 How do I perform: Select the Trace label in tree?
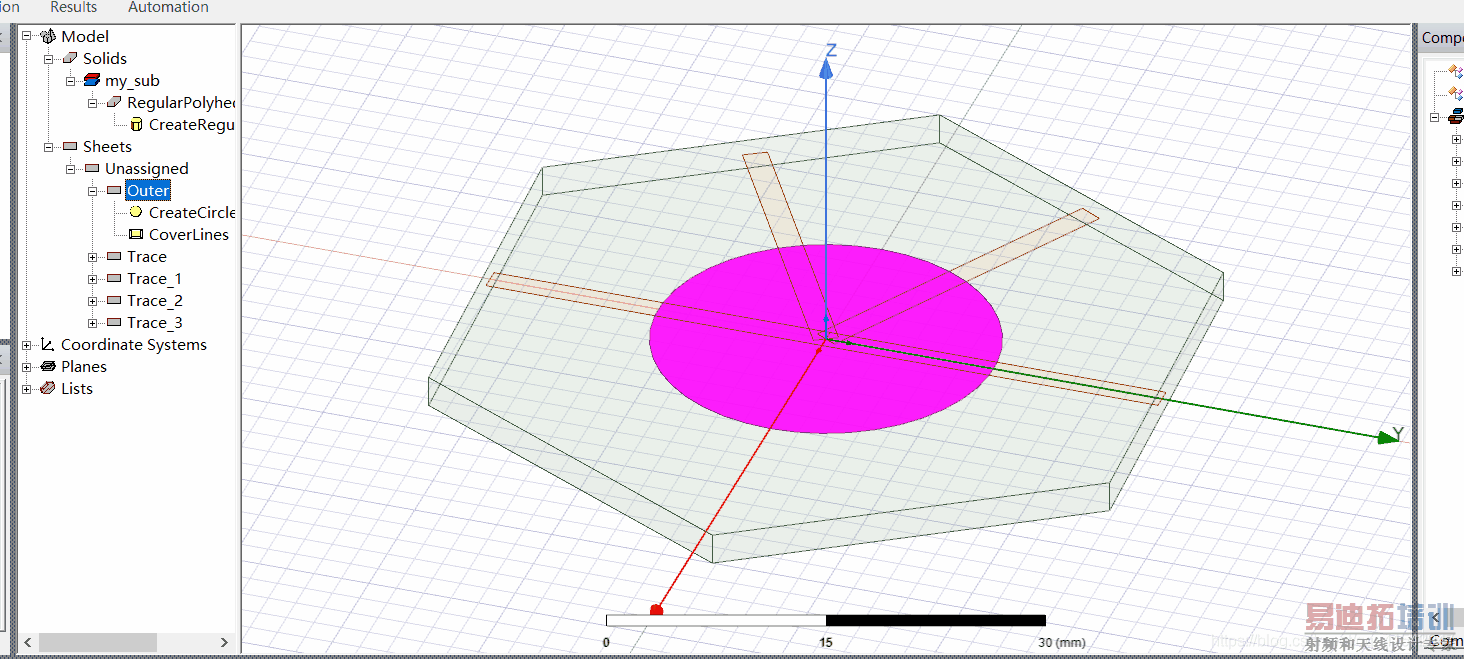click(x=147, y=257)
